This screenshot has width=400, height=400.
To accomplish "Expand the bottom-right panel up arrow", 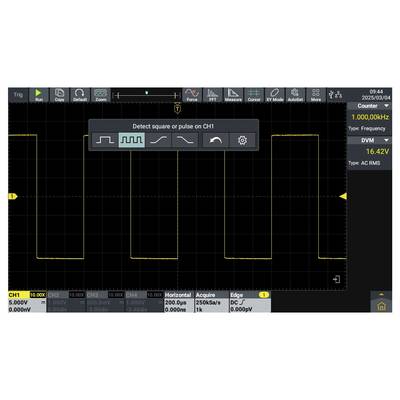I will click(x=381, y=294).
